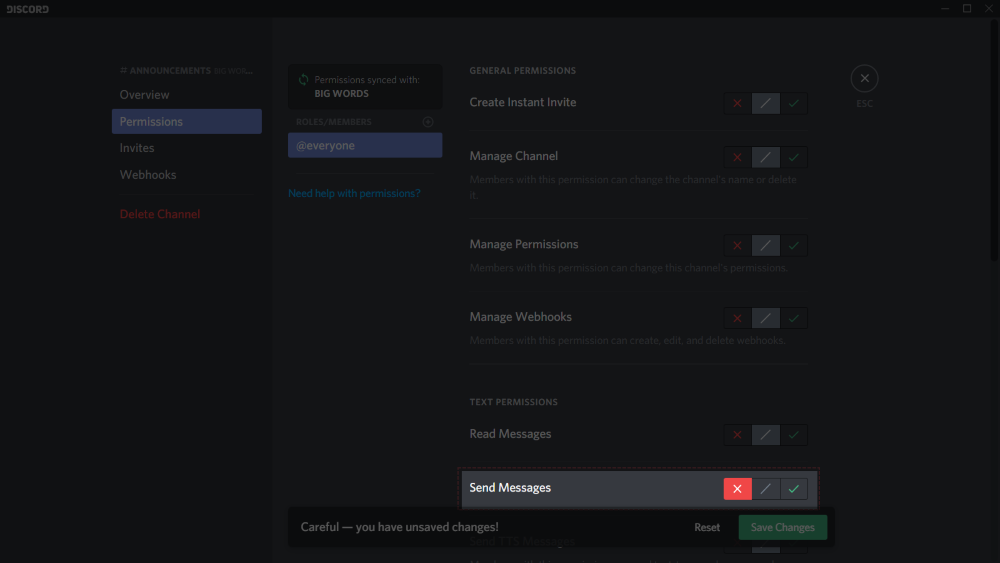The image size is (1000, 563).
Task: Set Read Messages to neutral slash
Action: pos(765,435)
